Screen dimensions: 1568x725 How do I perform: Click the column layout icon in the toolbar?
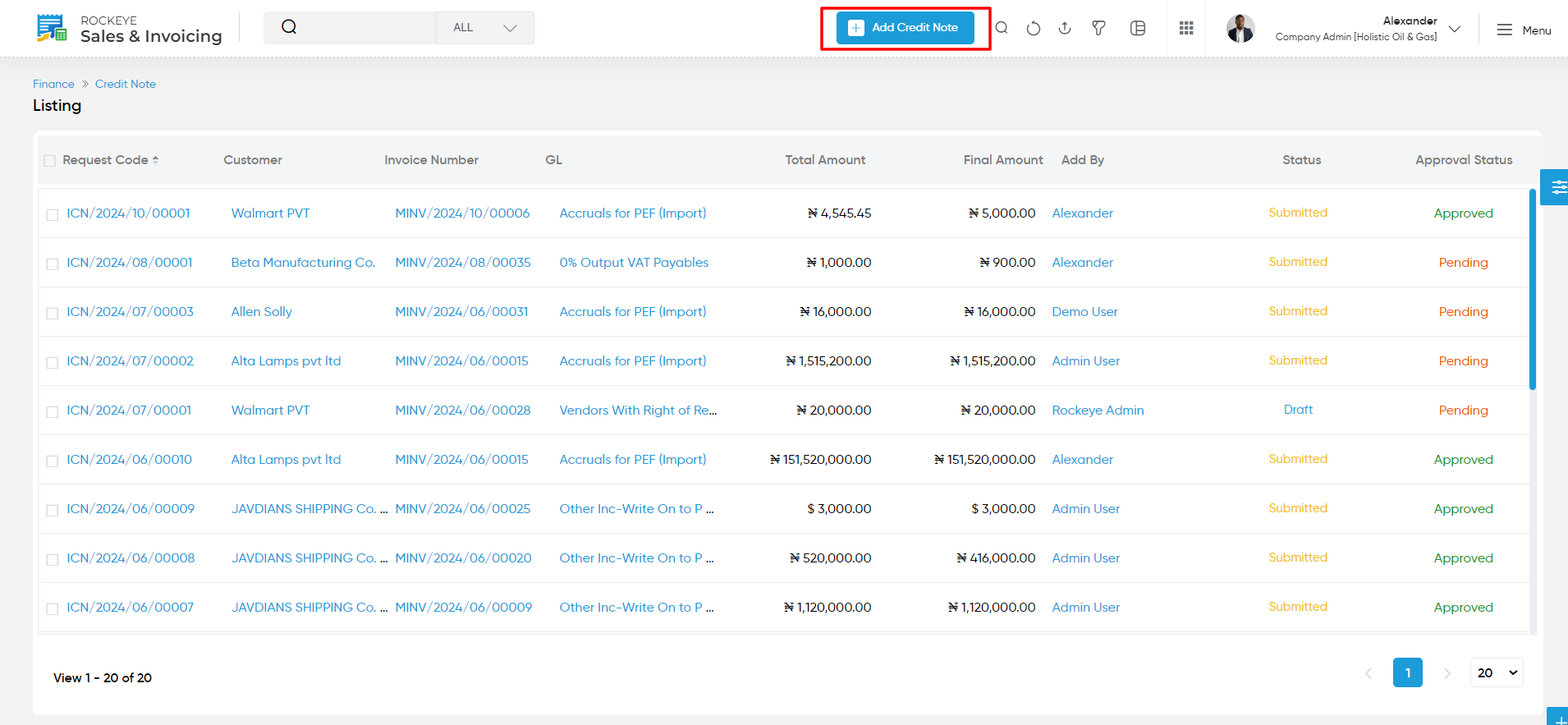[1138, 28]
